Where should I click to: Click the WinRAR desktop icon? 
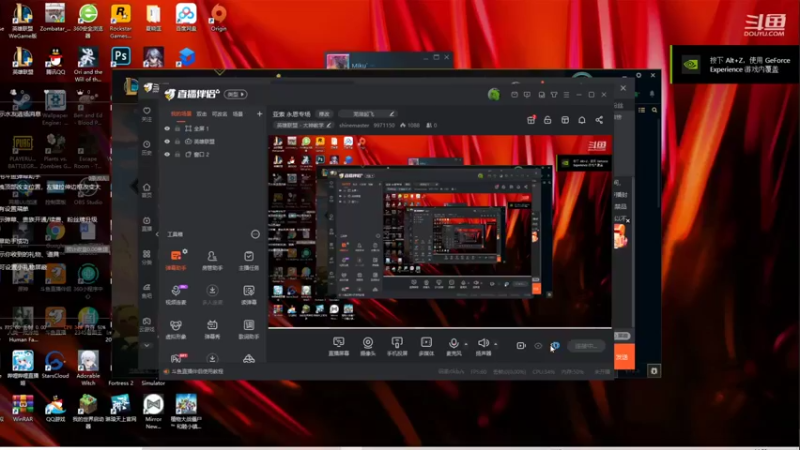tap(22, 408)
